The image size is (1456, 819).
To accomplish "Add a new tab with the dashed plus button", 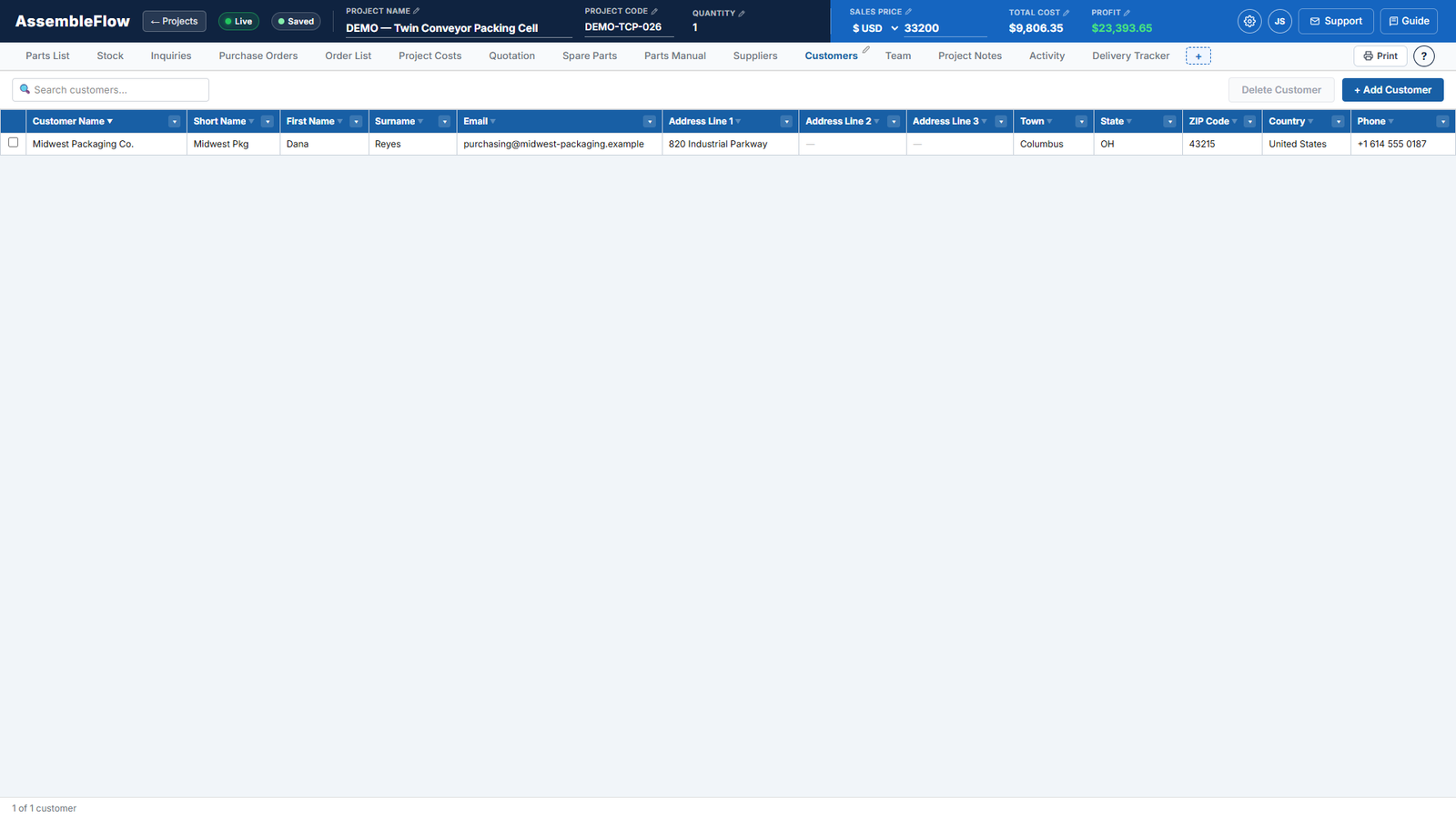I will (1198, 56).
